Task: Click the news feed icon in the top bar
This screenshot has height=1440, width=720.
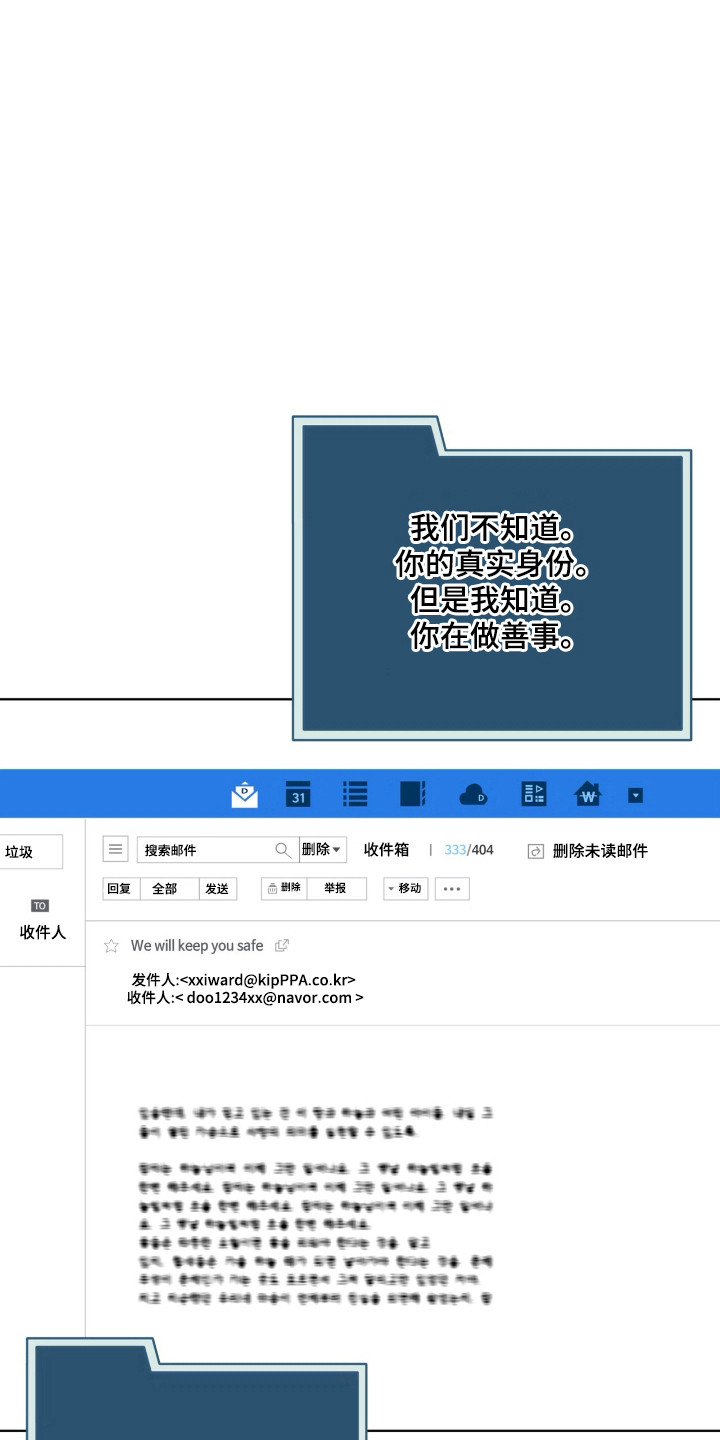Action: 533,794
